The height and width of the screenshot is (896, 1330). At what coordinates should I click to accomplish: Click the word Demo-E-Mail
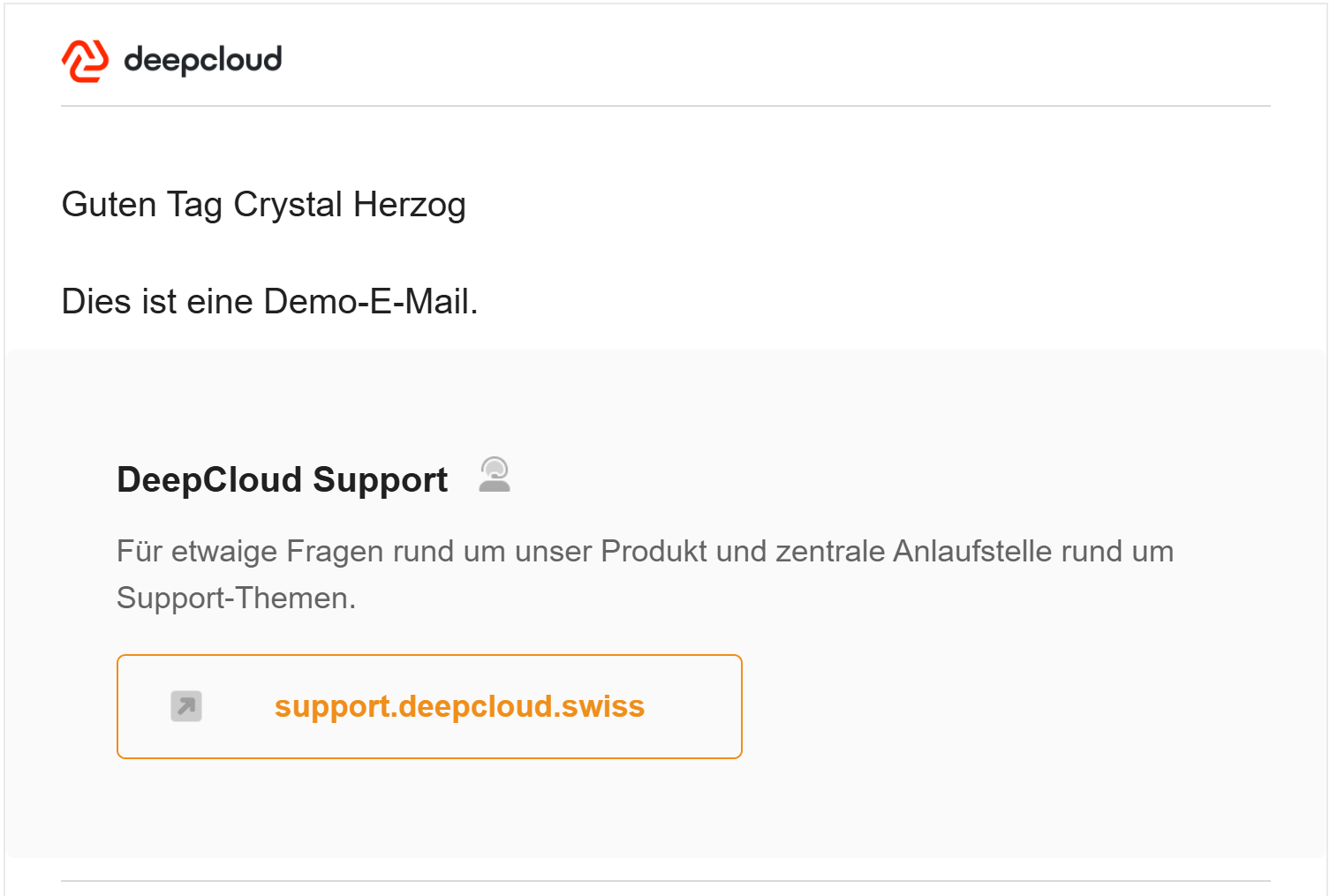[371, 302]
